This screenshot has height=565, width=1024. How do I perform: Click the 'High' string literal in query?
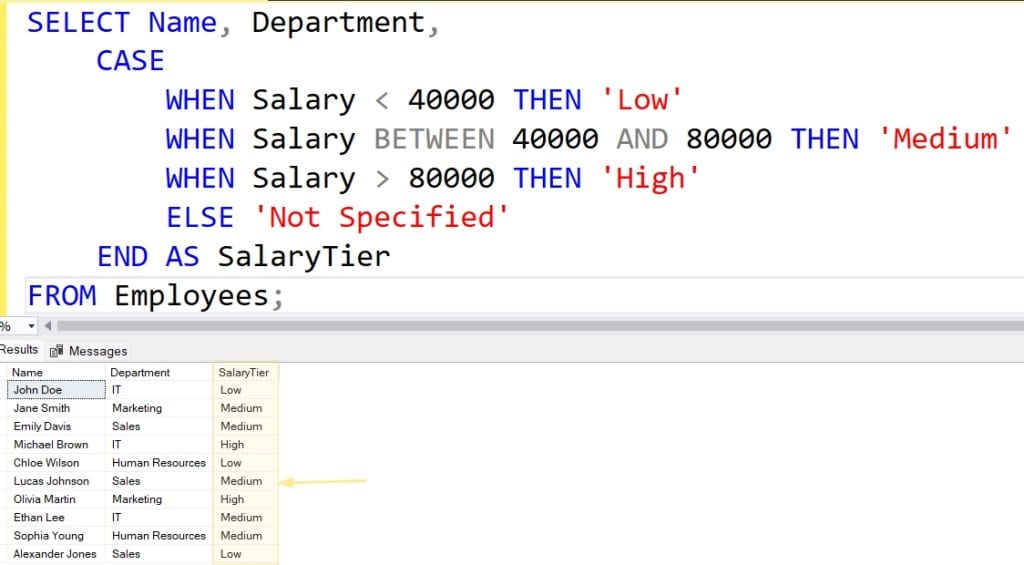click(x=650, y=178)
